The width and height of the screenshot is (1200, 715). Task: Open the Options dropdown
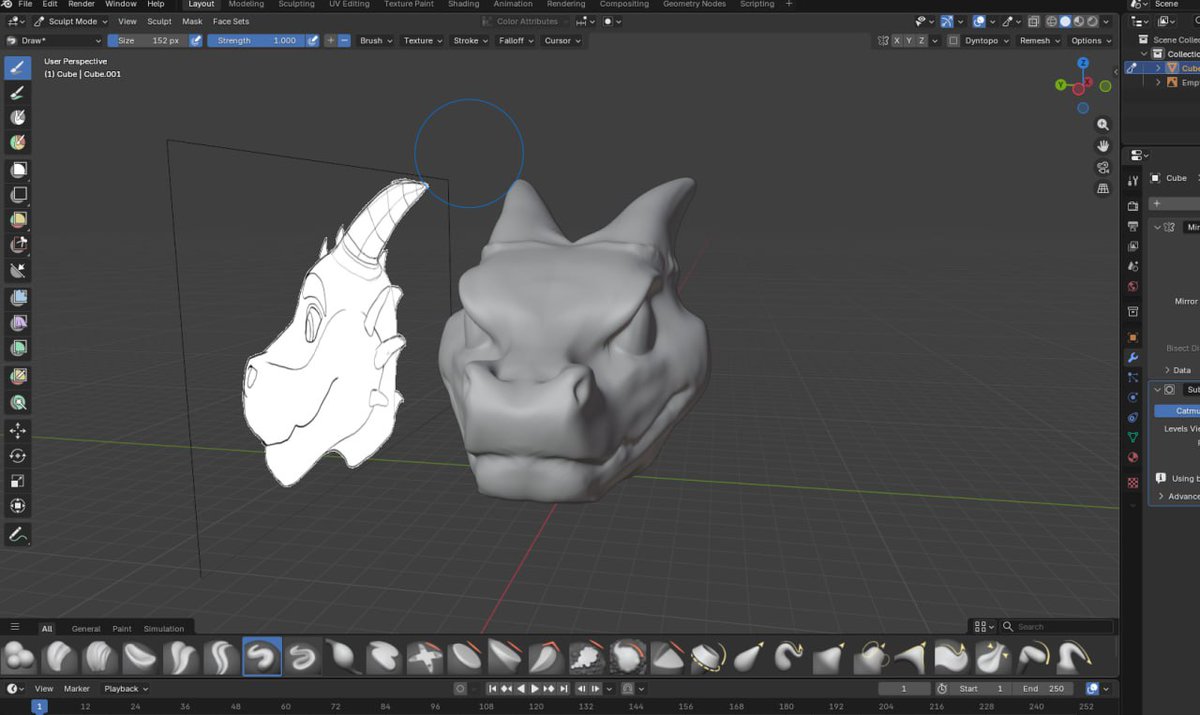(1090, 41)
